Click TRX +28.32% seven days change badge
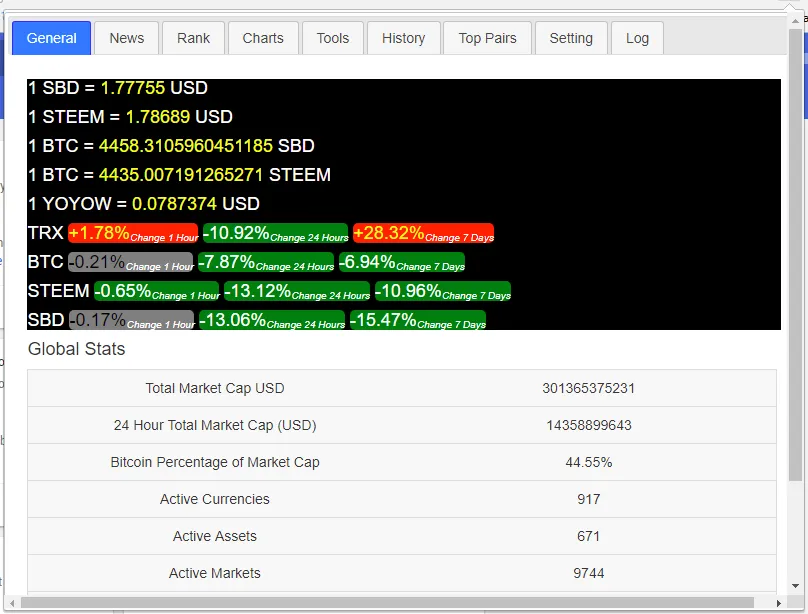 tap(424, 233)
